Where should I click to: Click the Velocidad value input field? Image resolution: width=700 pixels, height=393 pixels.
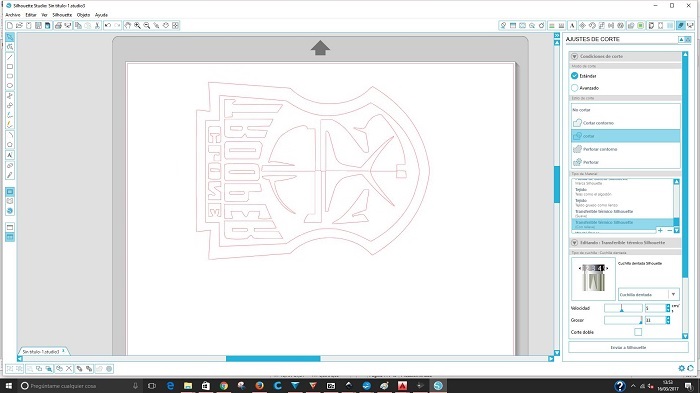click(x=655, y=308)
